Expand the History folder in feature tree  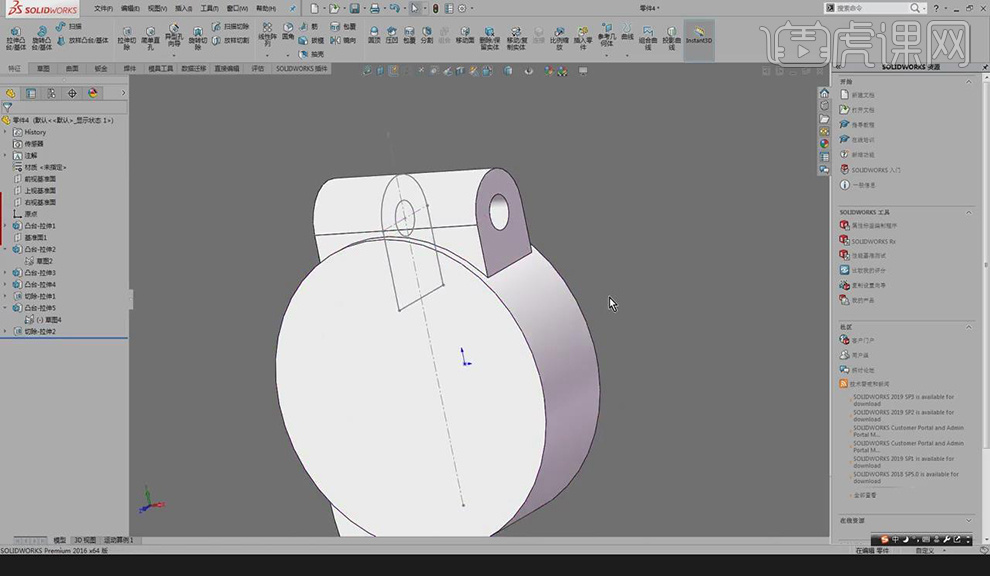click(5, 132)
